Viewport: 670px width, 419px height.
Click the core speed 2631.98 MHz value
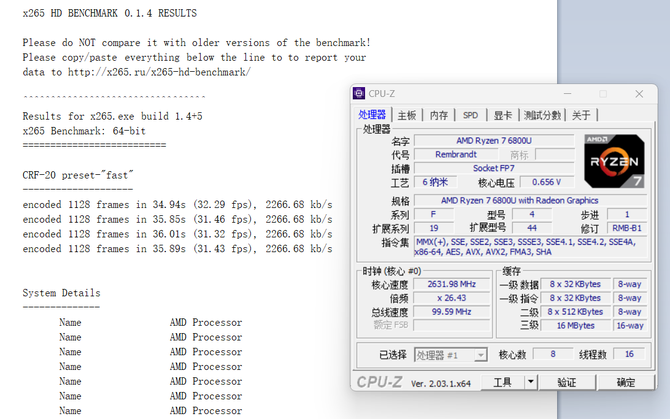pyautogui.click(x=452, y=284)
